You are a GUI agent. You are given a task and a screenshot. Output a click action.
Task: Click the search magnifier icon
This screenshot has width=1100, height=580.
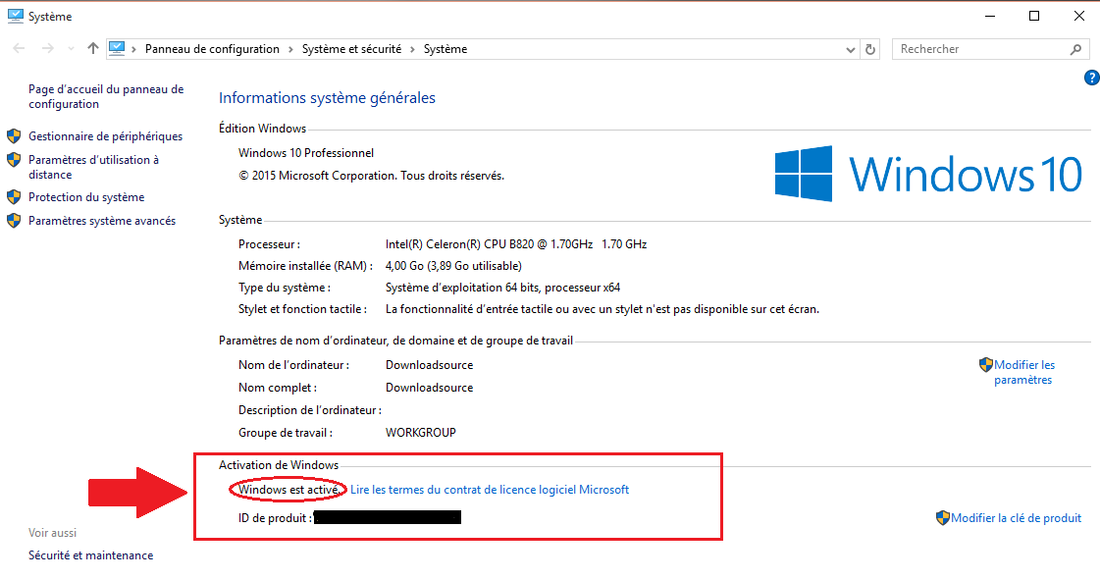[1076, 49]
